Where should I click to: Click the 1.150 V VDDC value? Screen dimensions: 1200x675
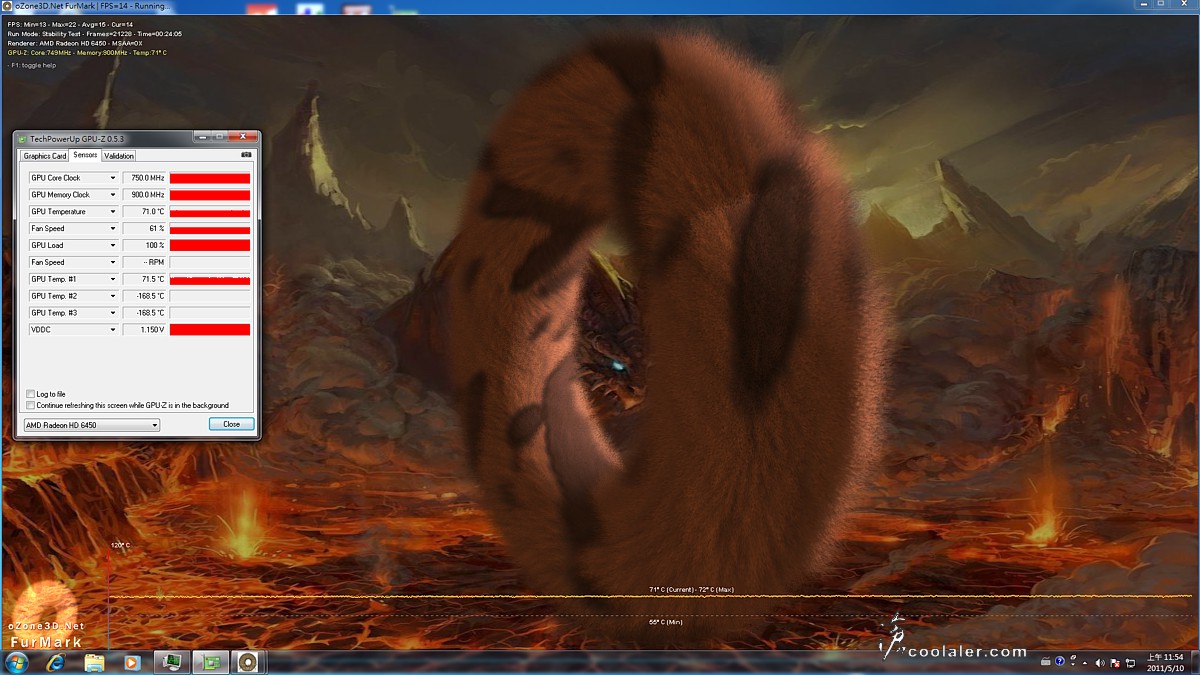tap(144, 329)
